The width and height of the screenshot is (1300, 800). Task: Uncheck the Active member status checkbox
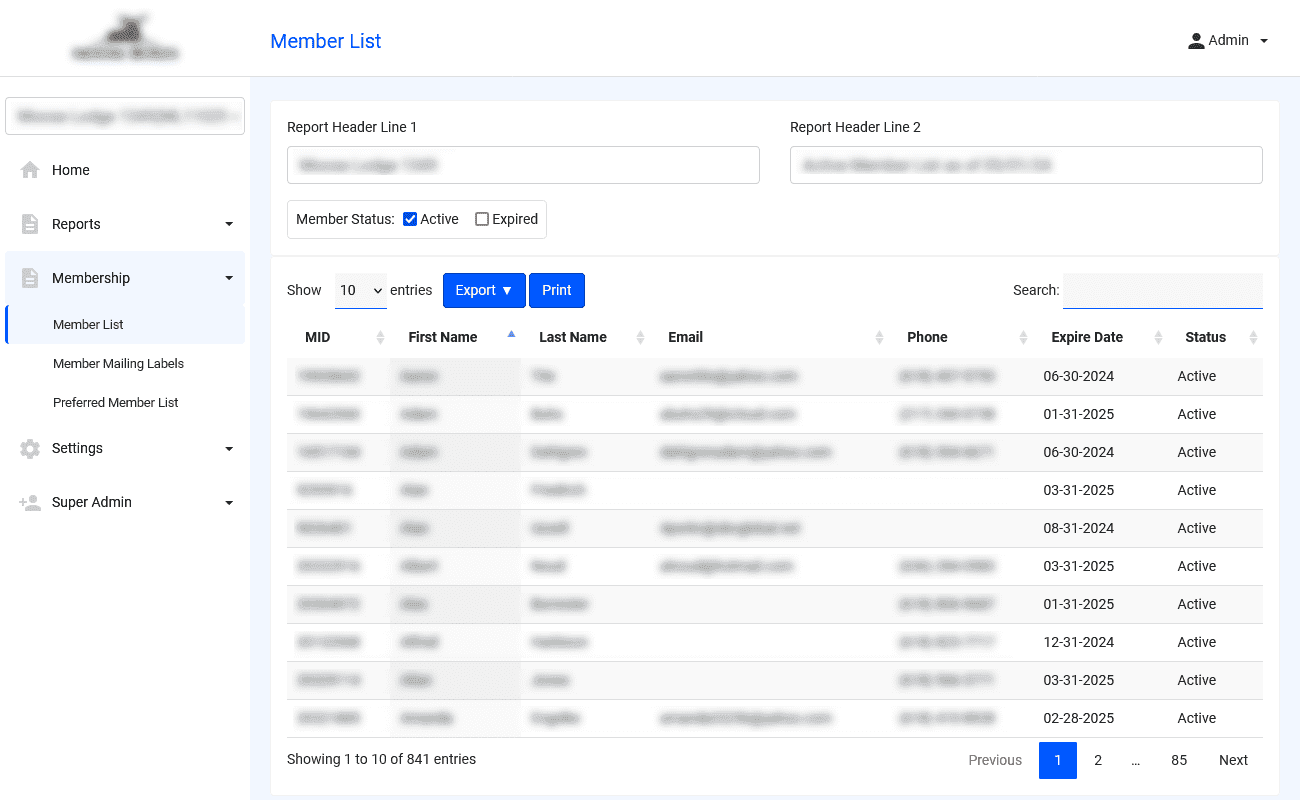410,219
